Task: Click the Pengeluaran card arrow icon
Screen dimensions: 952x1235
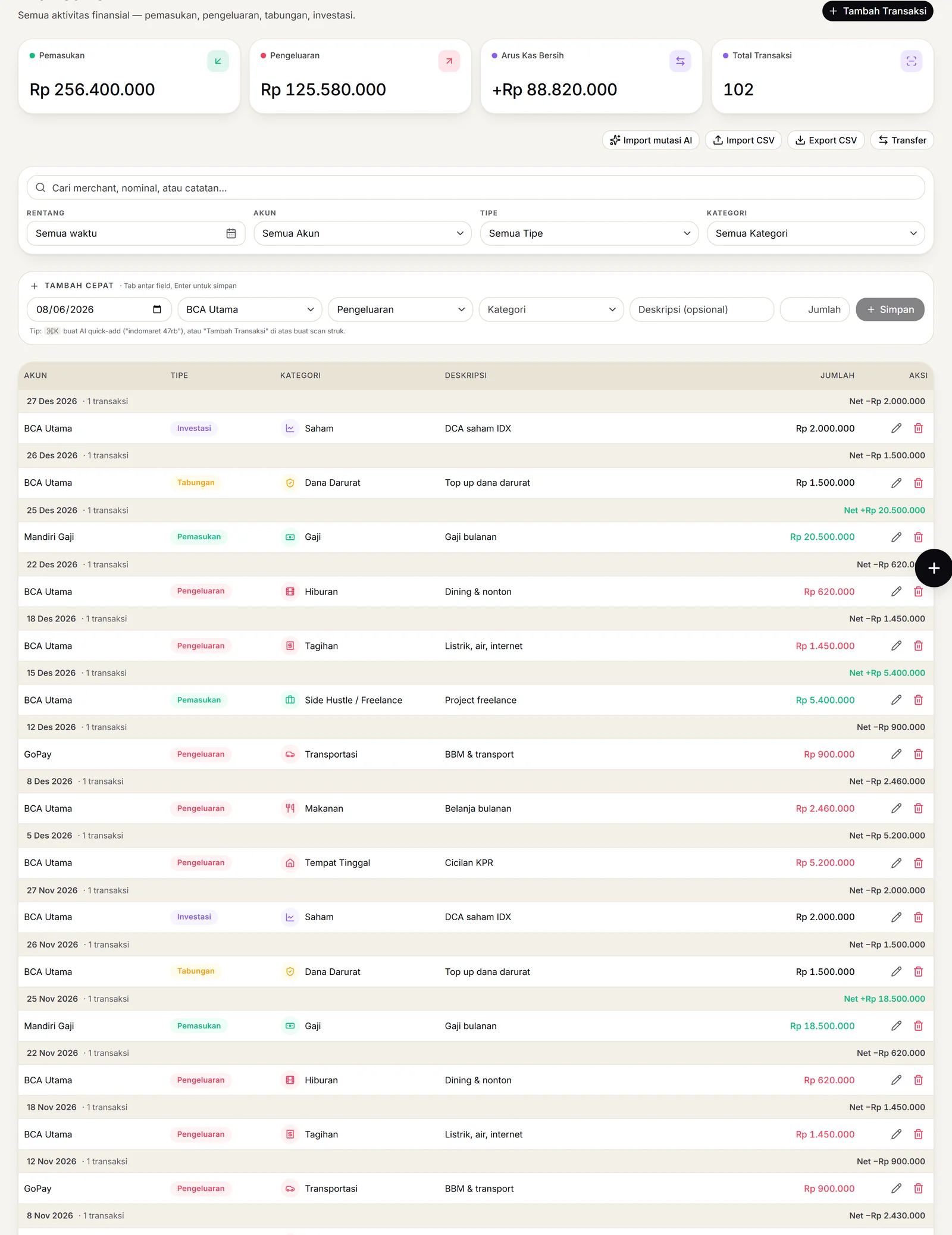Action: pyautogui.click(x=449, y=61)
